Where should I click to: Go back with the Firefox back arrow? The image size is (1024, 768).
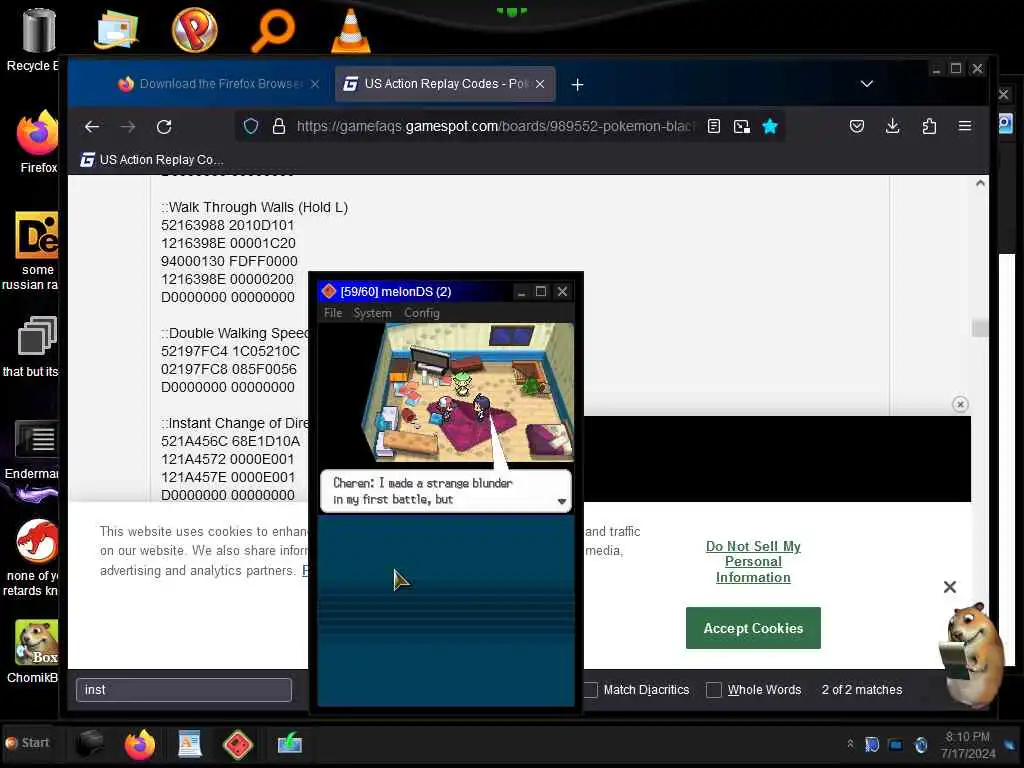(92, 127)
